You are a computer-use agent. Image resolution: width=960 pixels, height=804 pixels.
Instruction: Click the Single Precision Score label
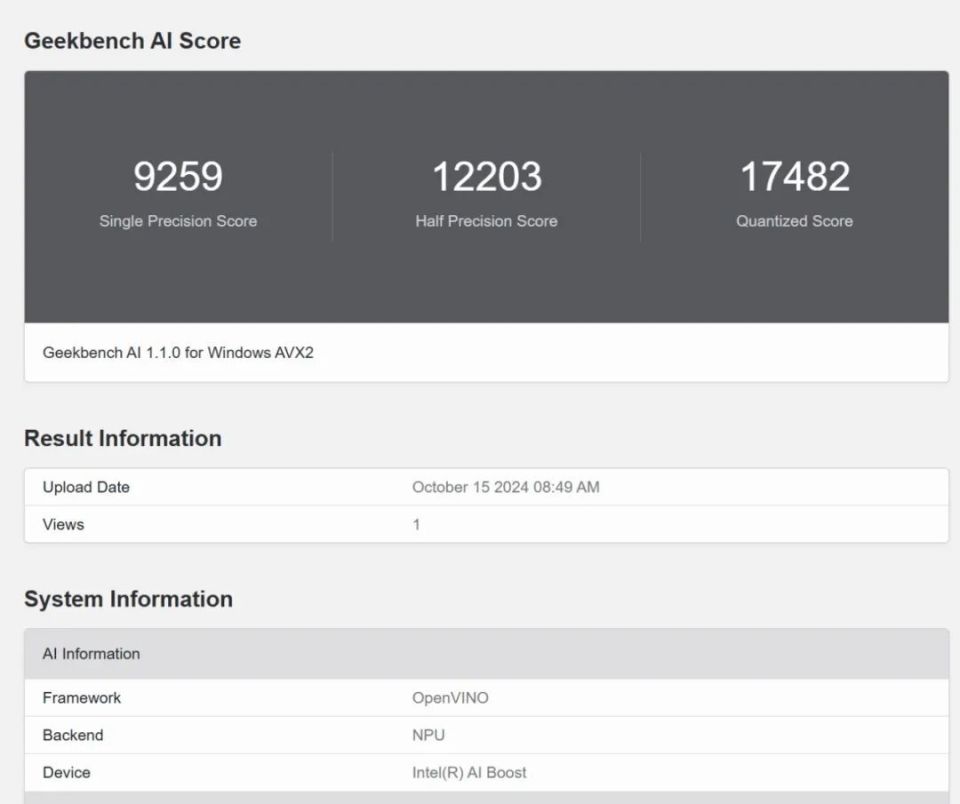pyautogui.click(x=178, y=221)
